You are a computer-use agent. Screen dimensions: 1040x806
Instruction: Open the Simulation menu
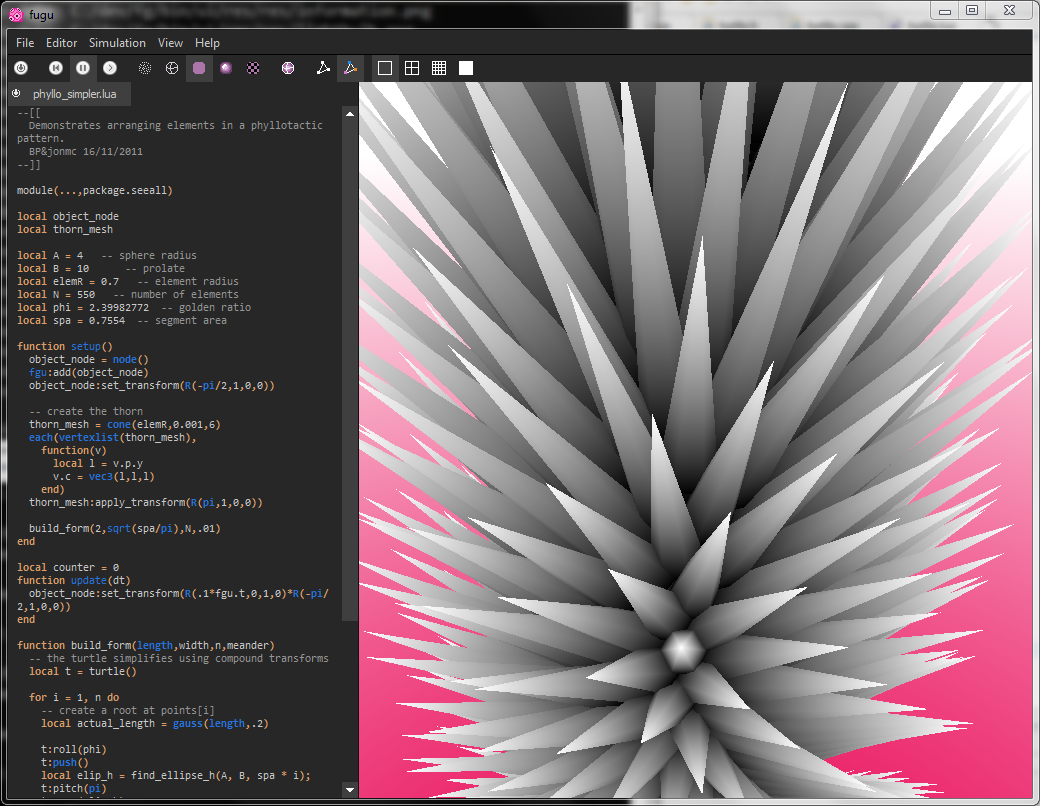[117, 43]
